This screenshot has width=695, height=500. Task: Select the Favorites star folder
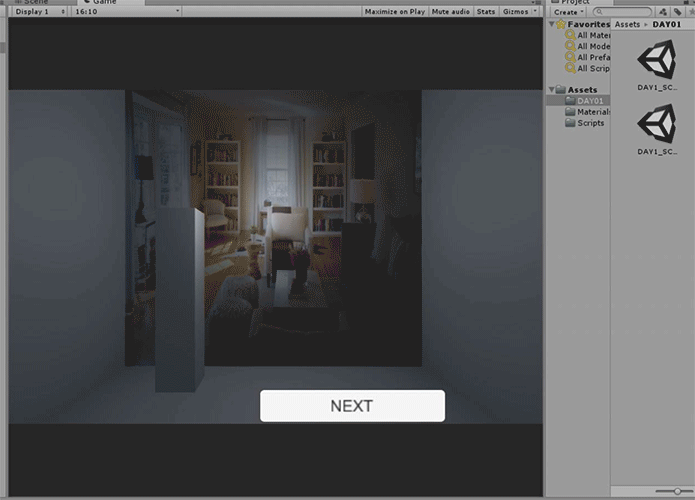pos(561,24)
